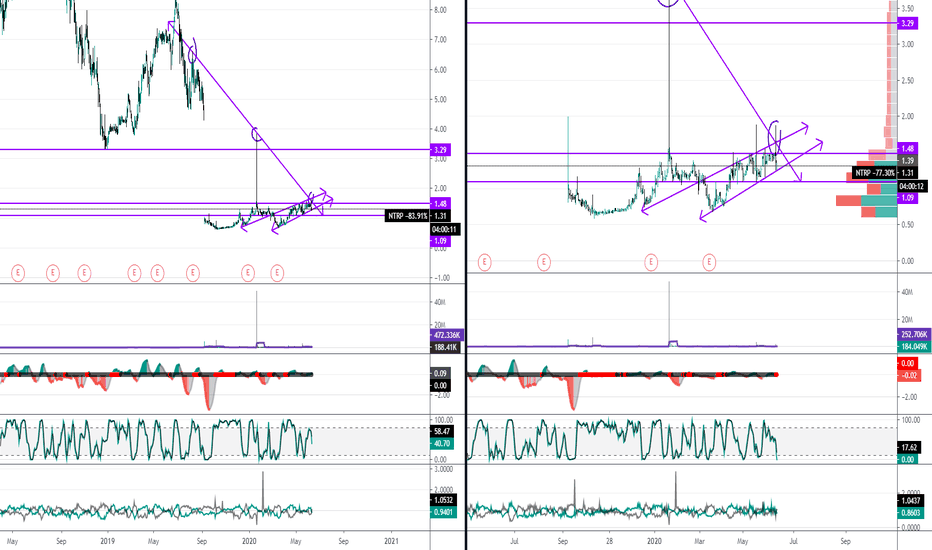The height and width of the screenshot is (550, 932).
Task: Select the teal 0.8603 indicator value label
Action: (x=910, y=513)
